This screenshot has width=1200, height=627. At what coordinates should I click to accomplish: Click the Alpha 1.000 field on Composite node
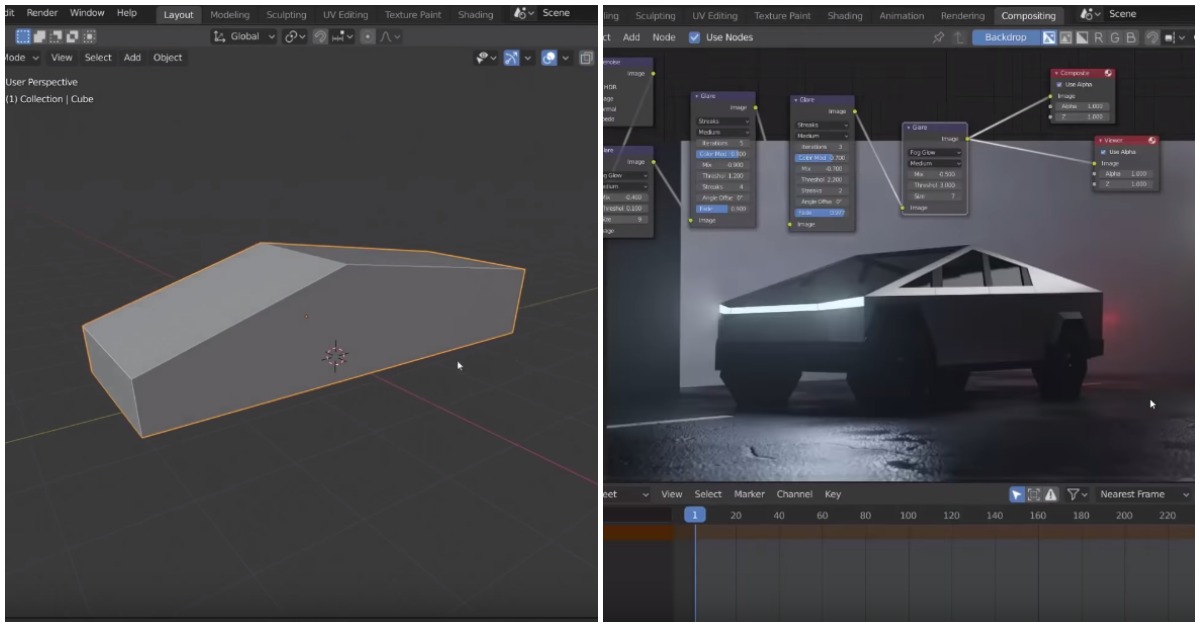(1083, 106)
